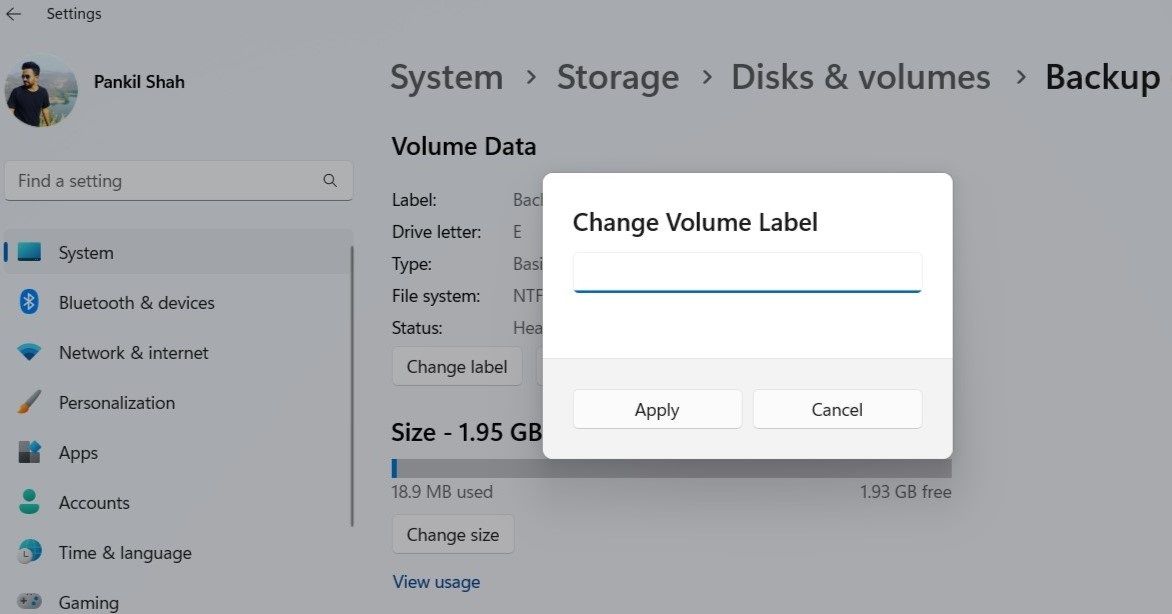Click the Network Wi-Fi icon
The width and height of the screenshot is (1172, 614).
tap(29, 352)
